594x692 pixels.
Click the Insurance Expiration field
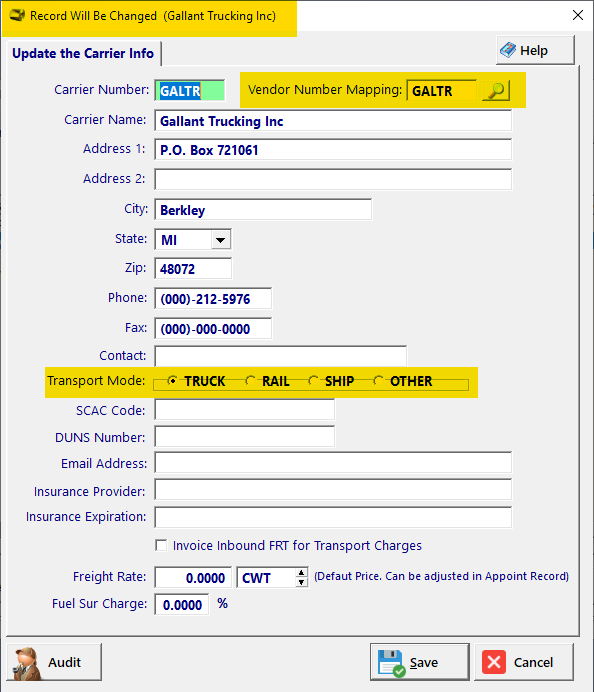pyautogui.click(x=333, y=517)
